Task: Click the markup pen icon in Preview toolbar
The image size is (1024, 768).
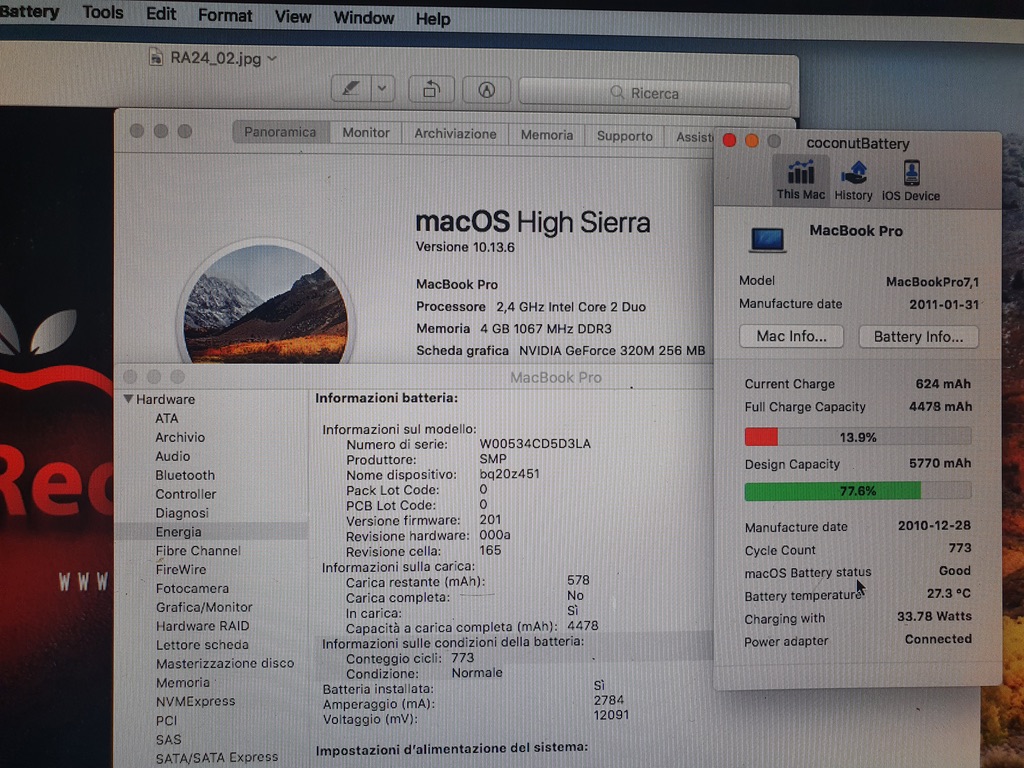Action: tap(351, 88)
